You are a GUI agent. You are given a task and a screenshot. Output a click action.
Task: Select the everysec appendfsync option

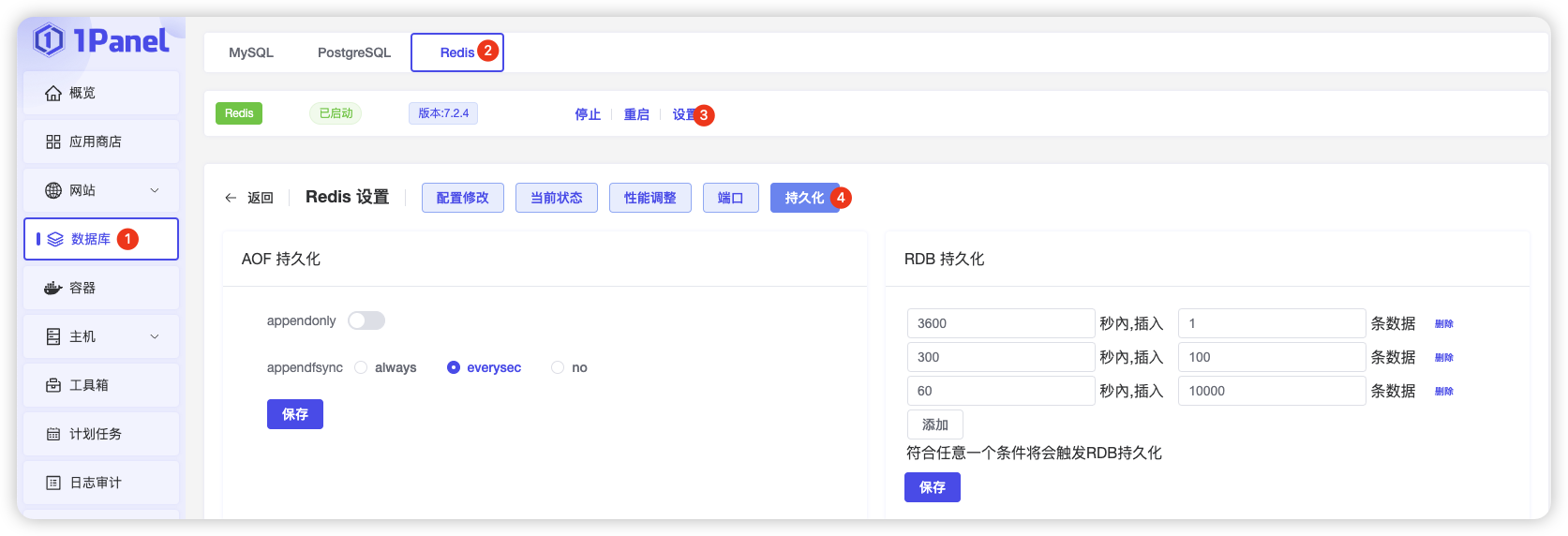[x=454, y=367]
